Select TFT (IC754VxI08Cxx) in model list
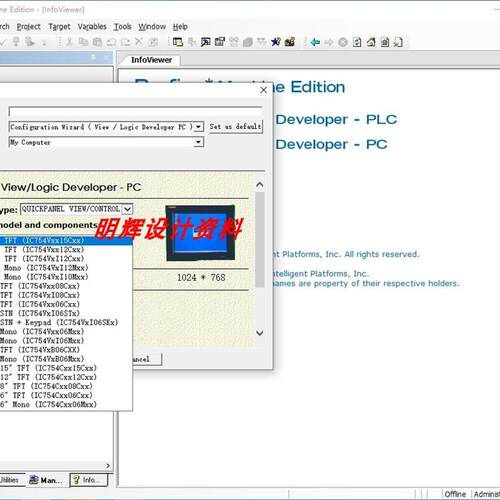The height and width of the screenshot is (500, 500). (66, 295)
